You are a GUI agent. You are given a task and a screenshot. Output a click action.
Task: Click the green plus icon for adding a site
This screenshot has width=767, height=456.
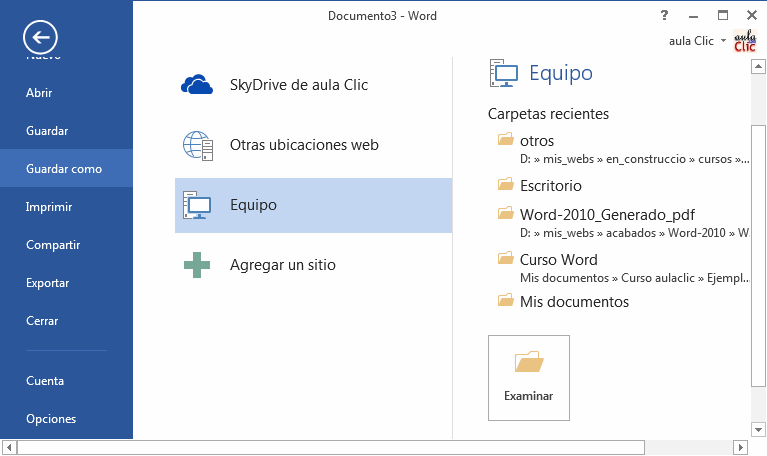[x=197, y=265]
